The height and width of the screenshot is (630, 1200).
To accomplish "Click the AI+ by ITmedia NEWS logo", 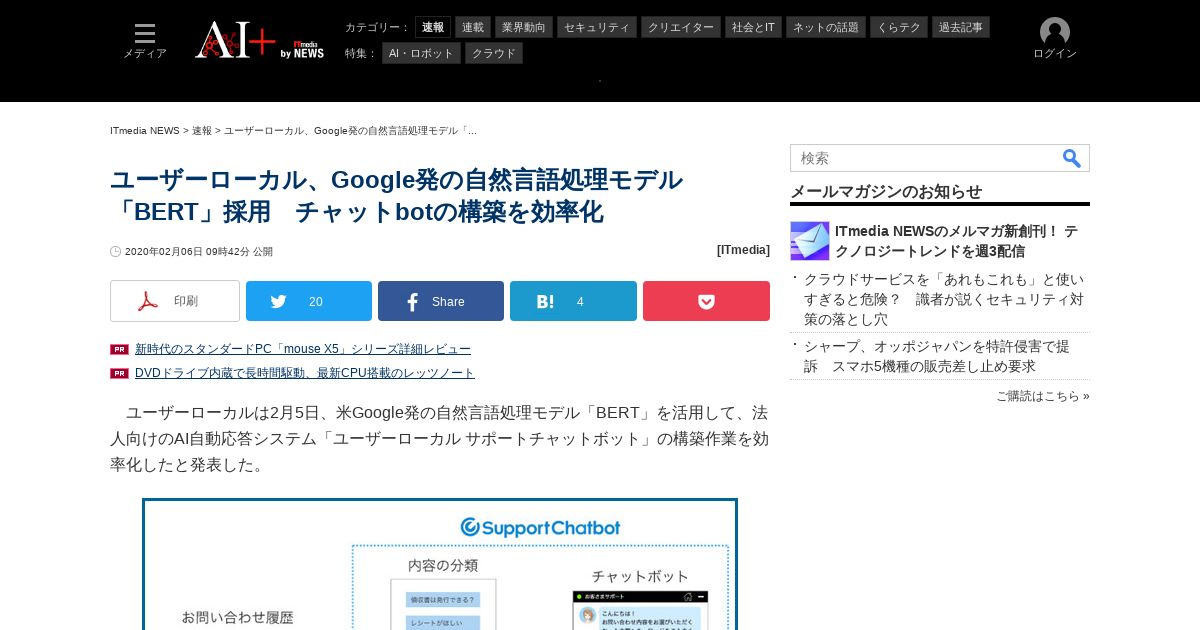I will pos(259,40).
